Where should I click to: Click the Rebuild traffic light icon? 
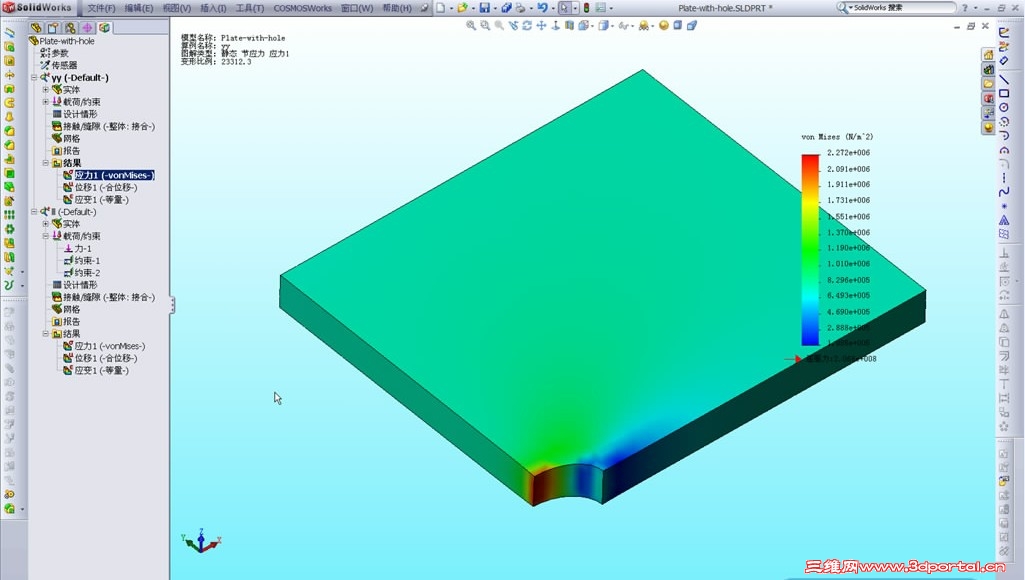click(x=586, y=8)
